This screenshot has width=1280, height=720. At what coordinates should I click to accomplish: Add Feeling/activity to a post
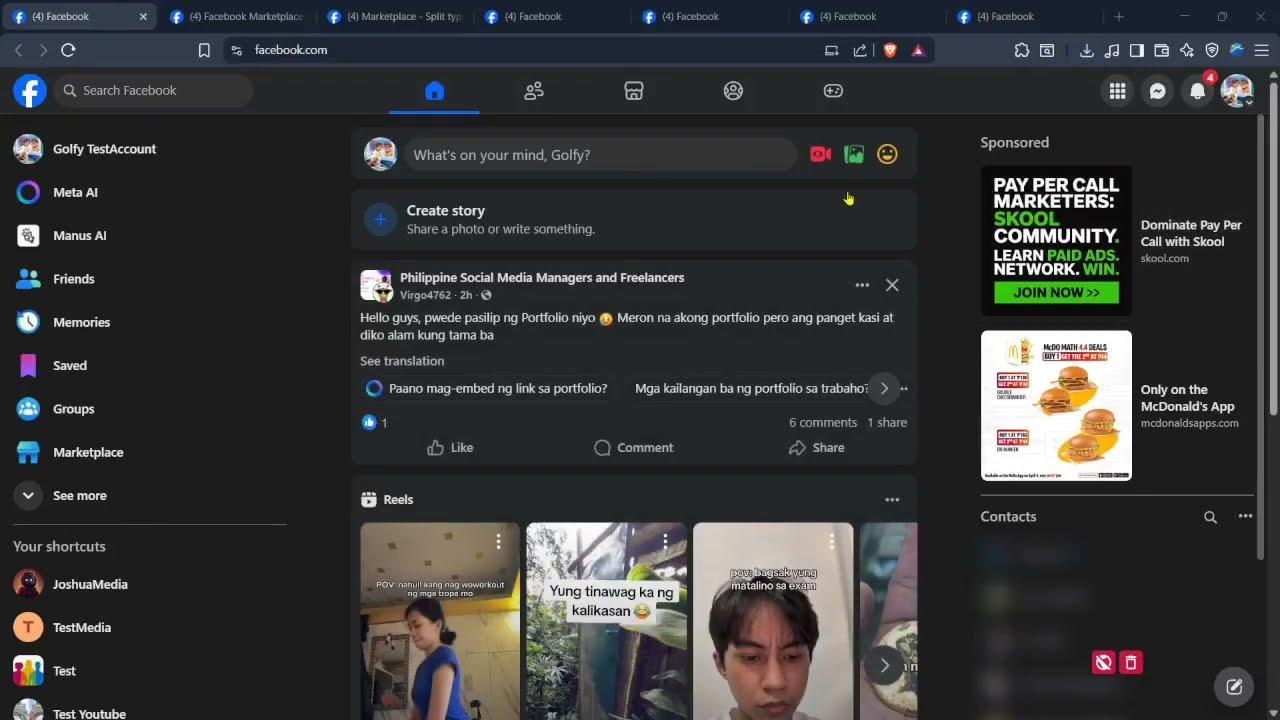coord(887,154)
